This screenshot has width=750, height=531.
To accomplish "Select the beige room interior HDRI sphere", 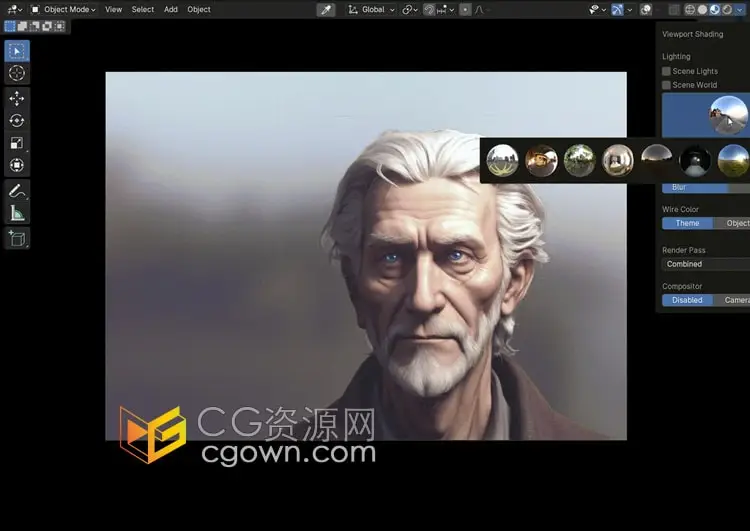I will click(618, 161).
